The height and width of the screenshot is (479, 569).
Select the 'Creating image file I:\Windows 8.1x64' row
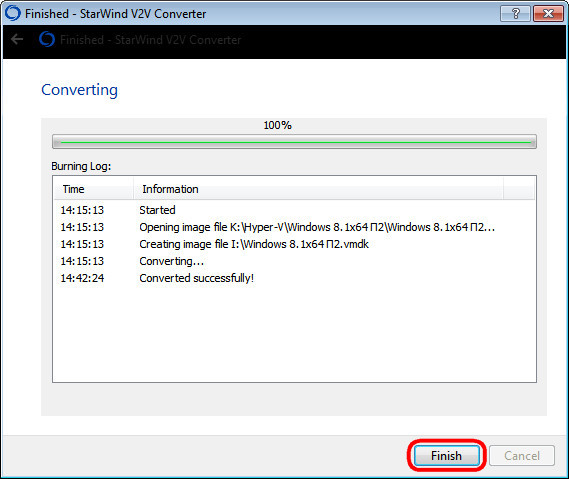point(294,244)
